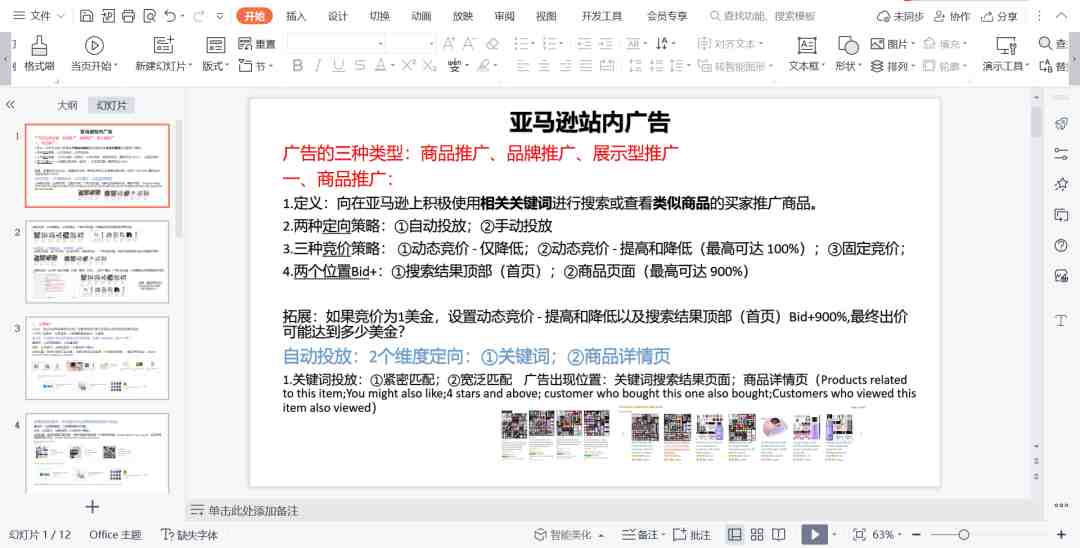This screenshot has width=1080, height=548.
Task: Click the Reset (重置) button
Action: (257, 44)
